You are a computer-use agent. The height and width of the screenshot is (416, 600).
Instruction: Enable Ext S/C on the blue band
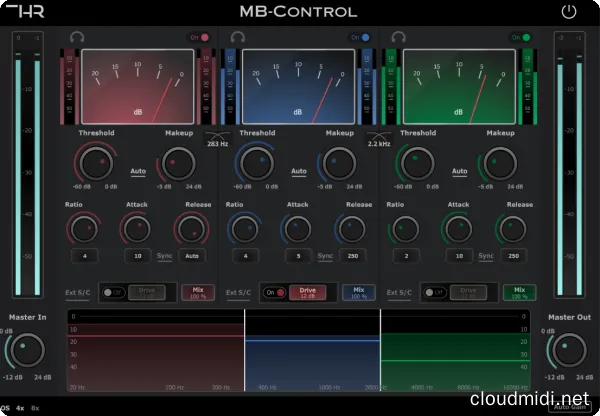pyautogui.click(x=238, y=293)
